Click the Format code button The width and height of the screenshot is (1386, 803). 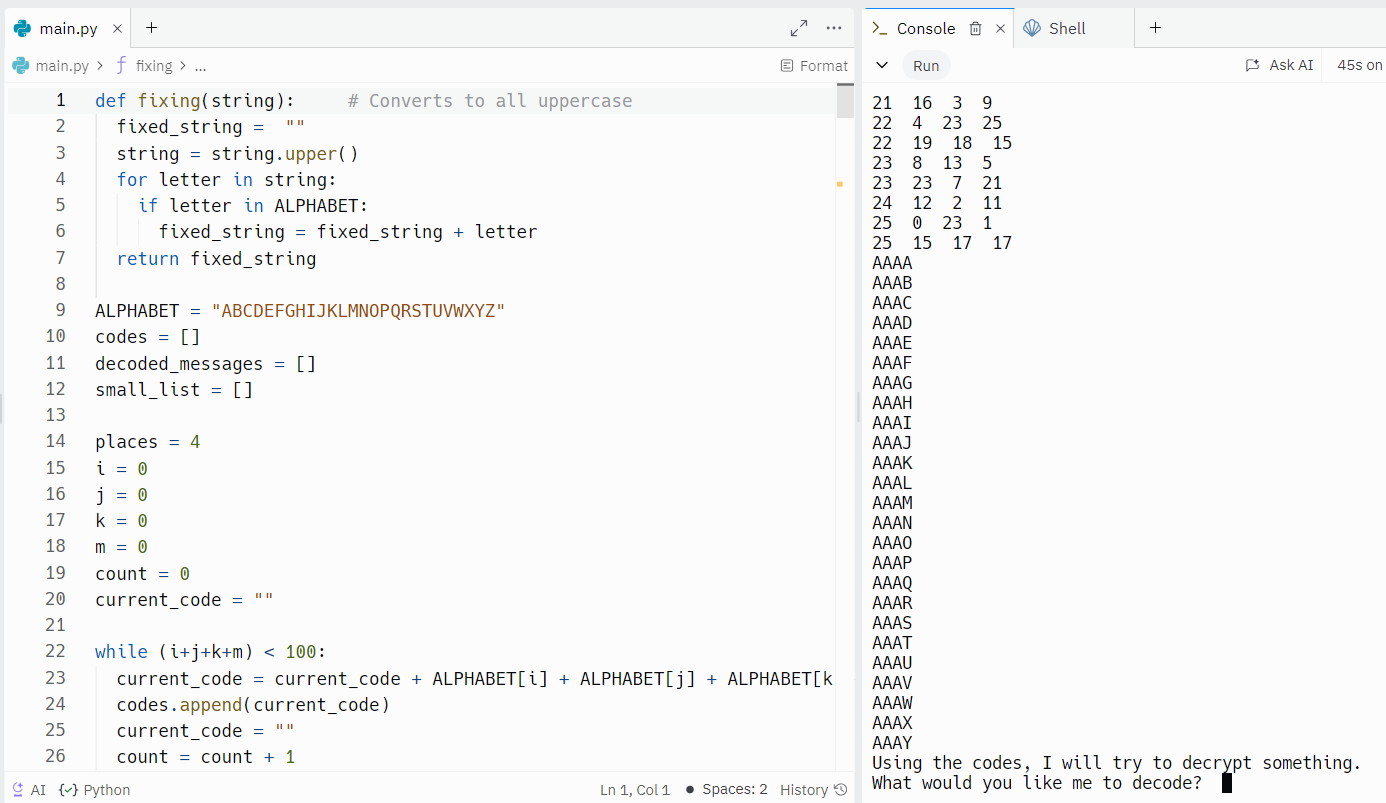(814, 65)
